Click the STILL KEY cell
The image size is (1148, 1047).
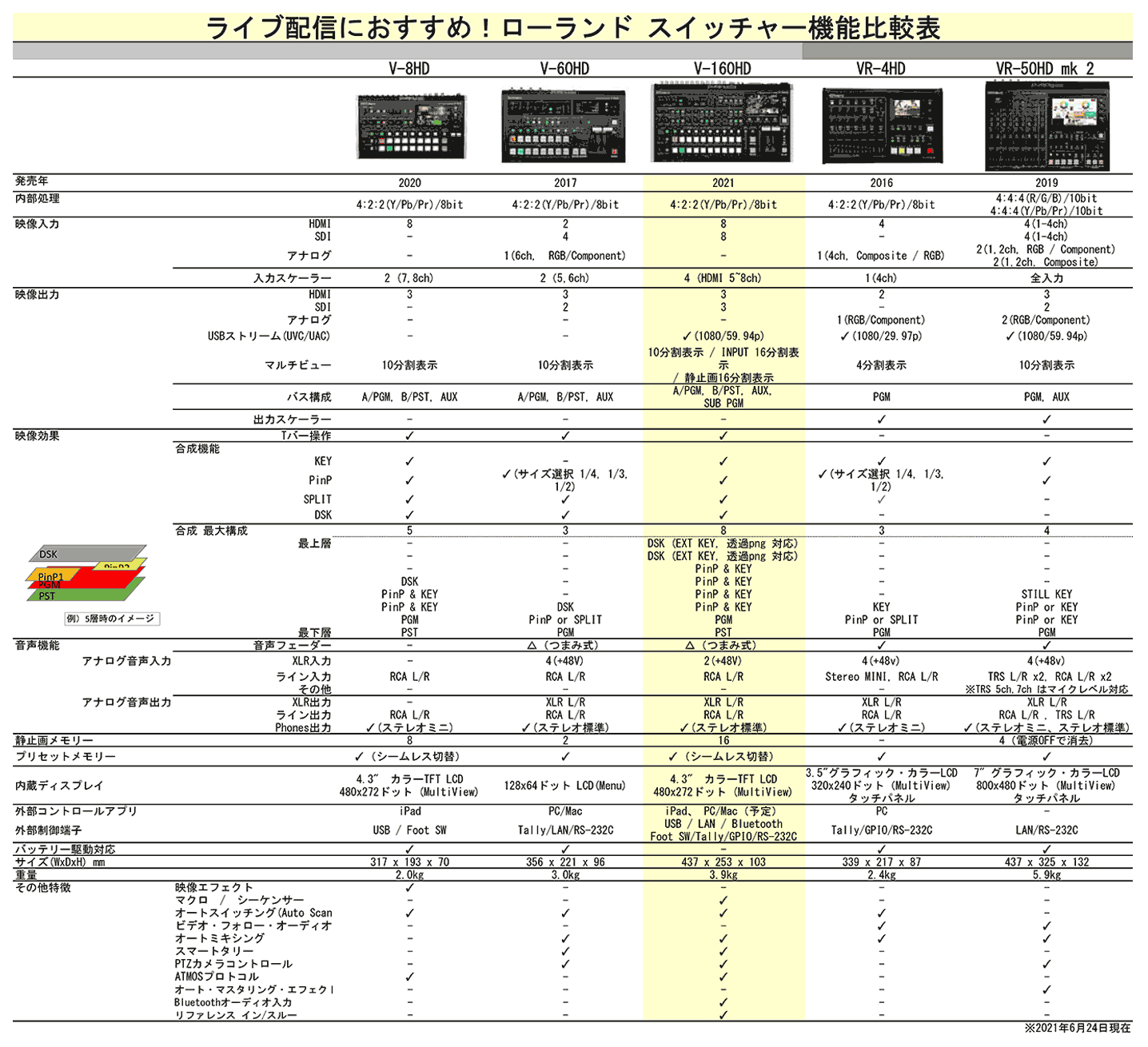[x=1046, y=595]
